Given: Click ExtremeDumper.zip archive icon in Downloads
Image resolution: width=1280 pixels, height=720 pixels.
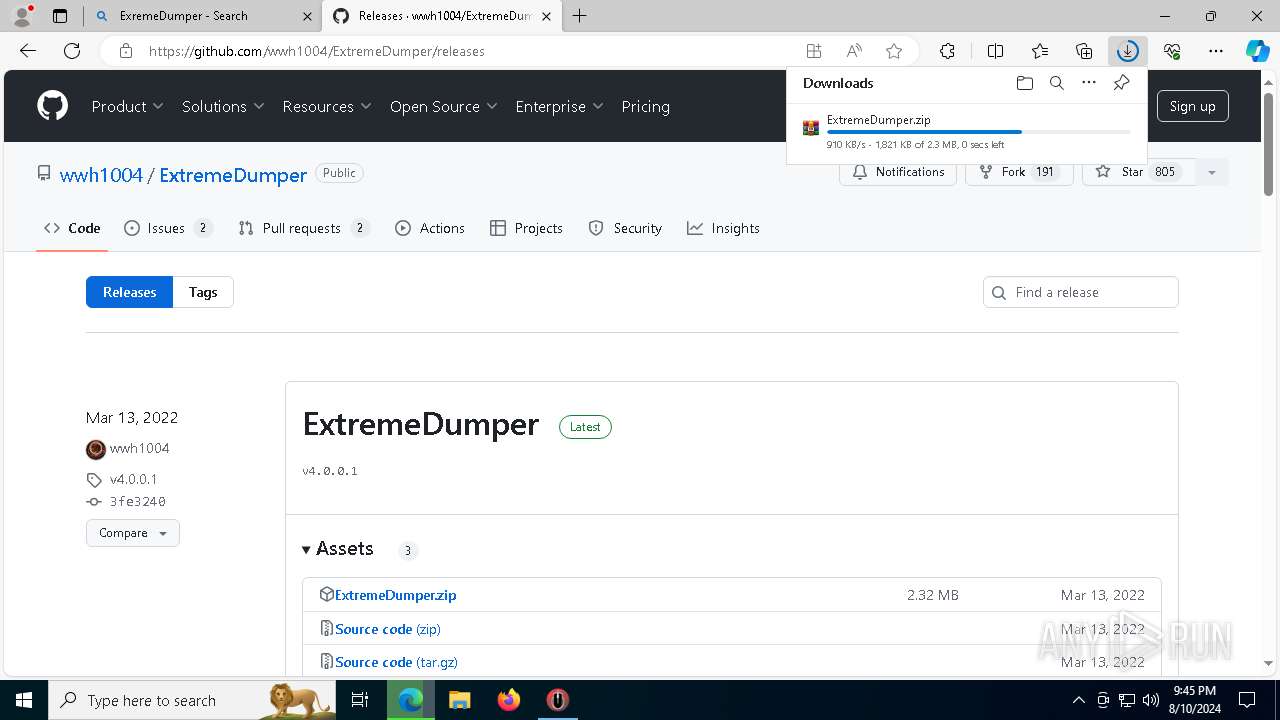Looking at the screenshot, I should 811,128.
